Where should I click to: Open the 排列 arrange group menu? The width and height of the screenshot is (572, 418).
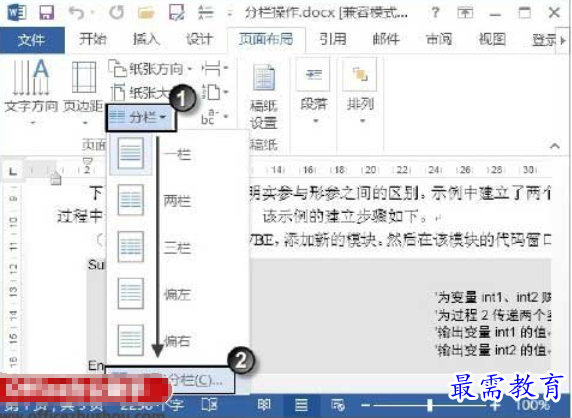tap(361, 91)
